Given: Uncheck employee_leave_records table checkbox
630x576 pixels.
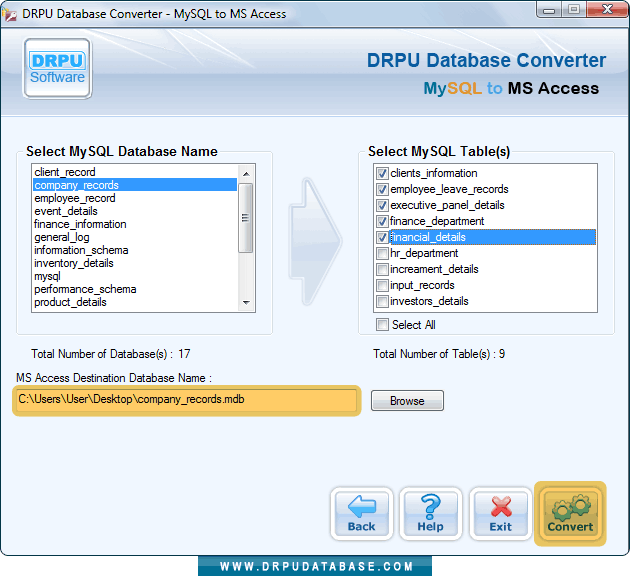Looking at the screenshot, I should [382, 190].
